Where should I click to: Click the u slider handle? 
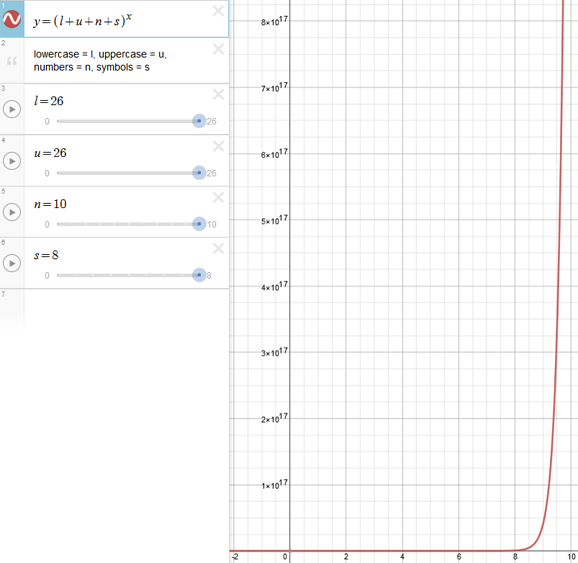point(199,173)
